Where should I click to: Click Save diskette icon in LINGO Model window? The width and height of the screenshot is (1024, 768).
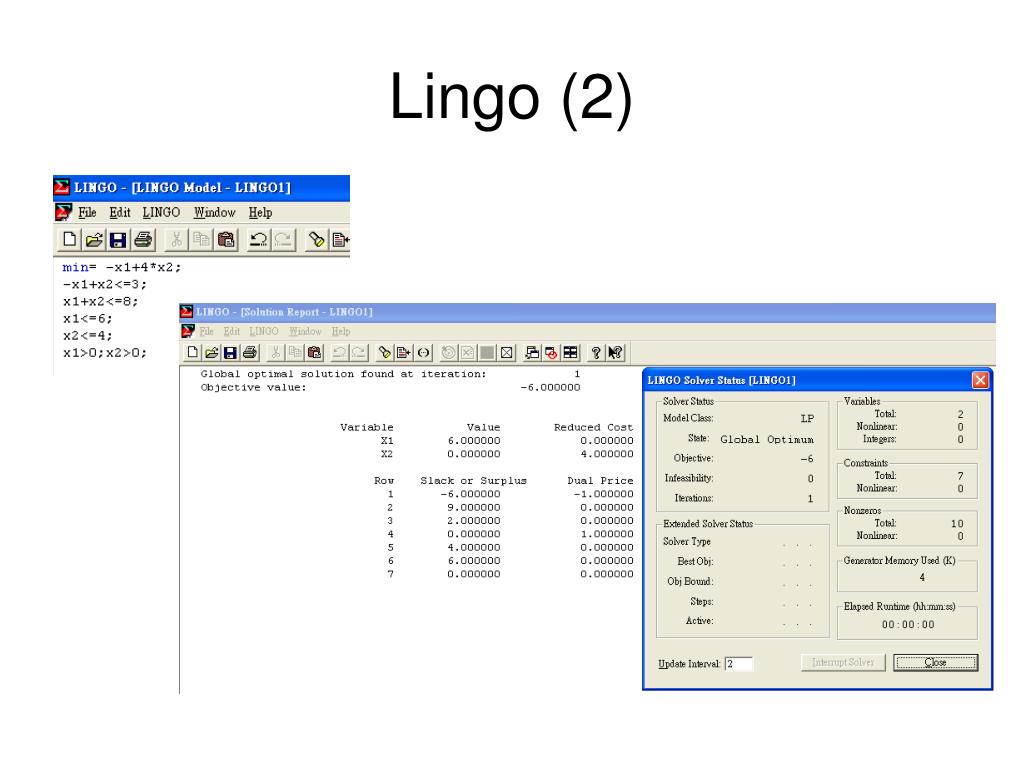tap(118, 240)
